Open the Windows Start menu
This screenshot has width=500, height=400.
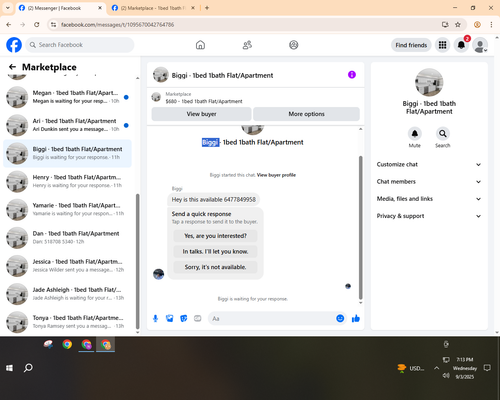coord(9,368)
